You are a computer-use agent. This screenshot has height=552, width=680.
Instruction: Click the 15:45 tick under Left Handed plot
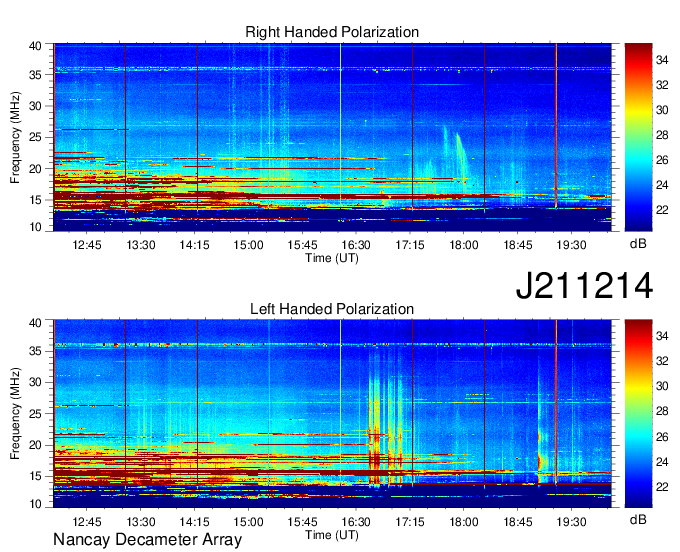coord(302,521)
